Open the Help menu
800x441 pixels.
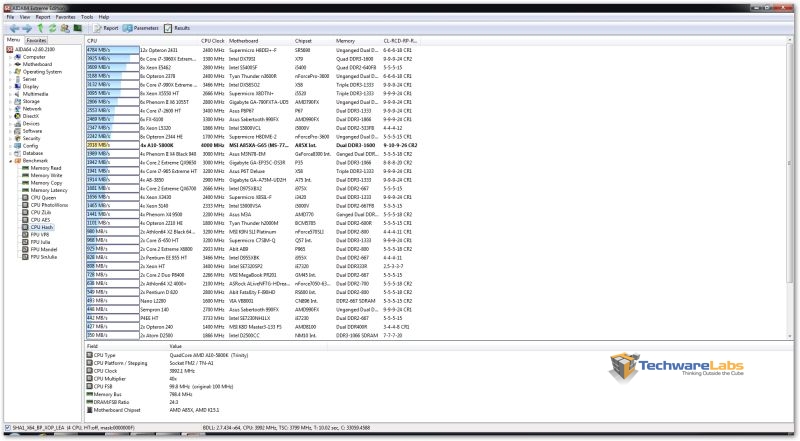pyautogui.click(x=104, y=17)
